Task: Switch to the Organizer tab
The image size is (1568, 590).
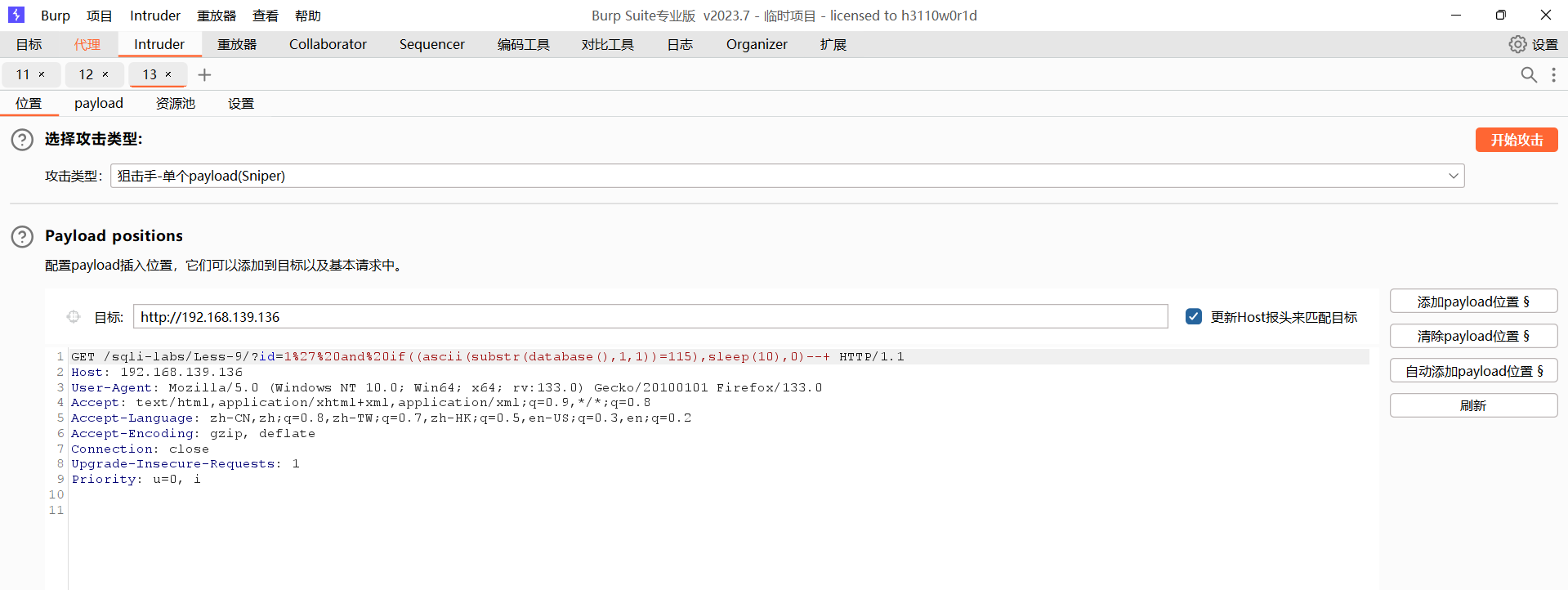Action: tap(757, 44)
